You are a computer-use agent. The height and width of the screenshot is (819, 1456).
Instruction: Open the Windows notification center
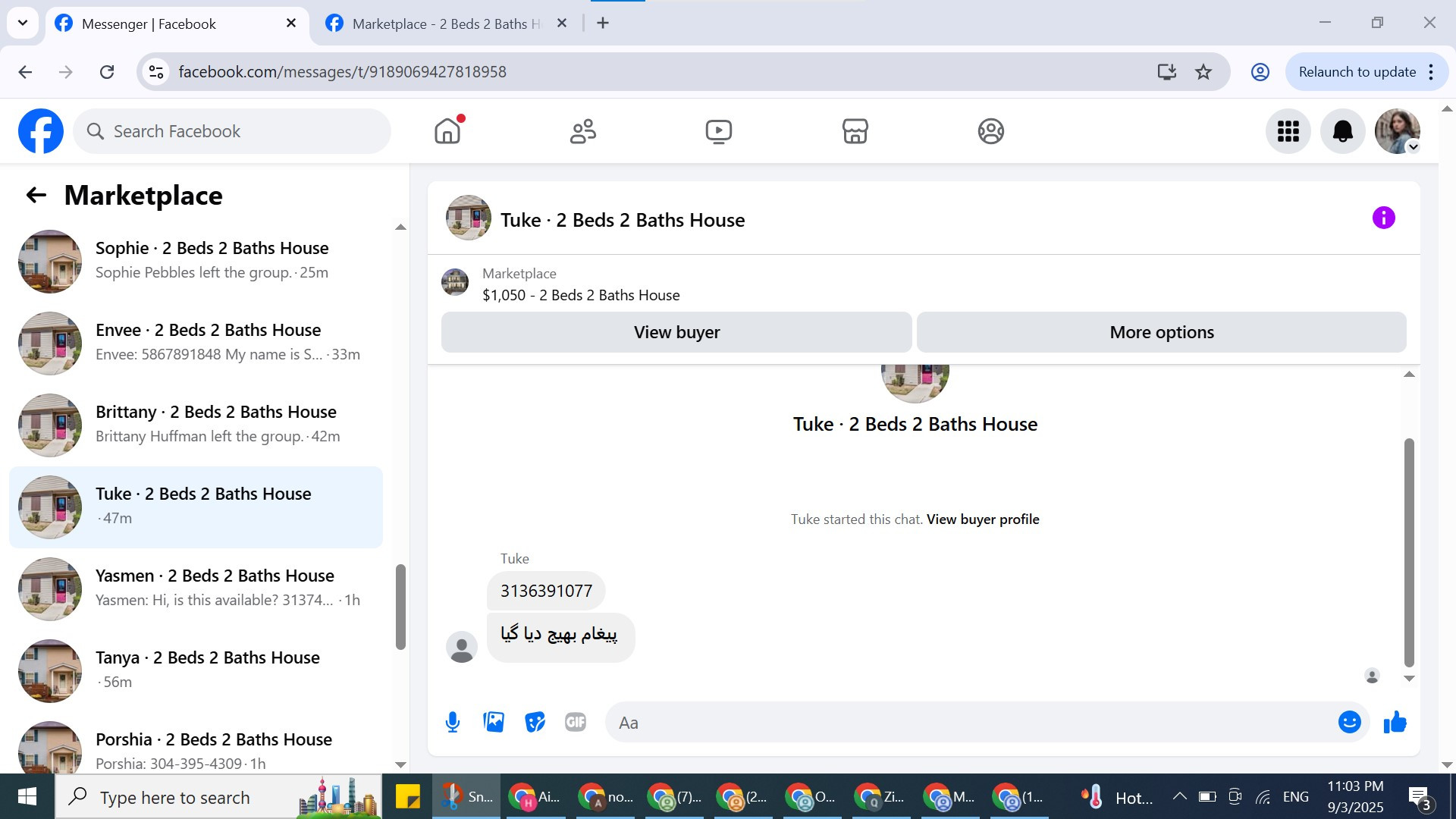click(x=1420, y=797)
